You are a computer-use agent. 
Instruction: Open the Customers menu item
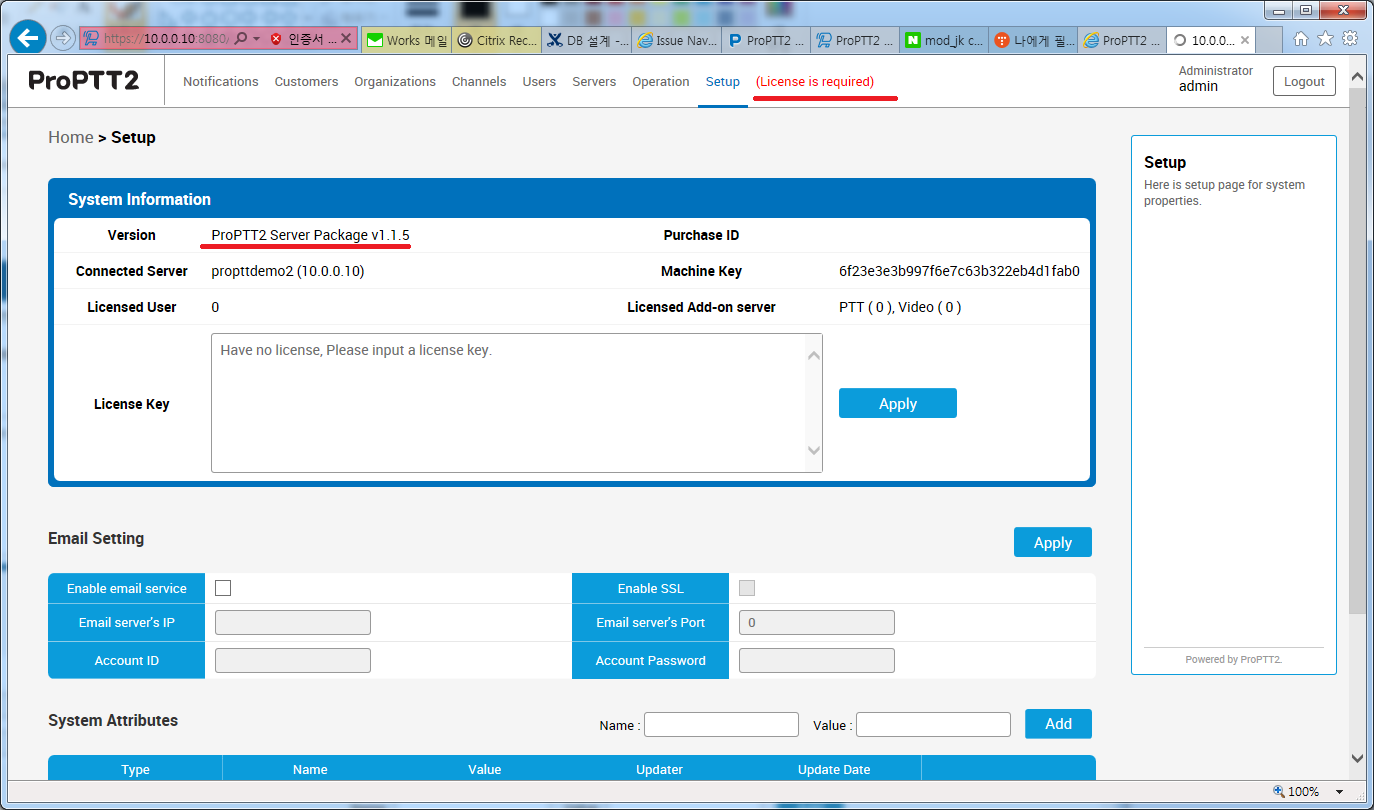point(306,82)
